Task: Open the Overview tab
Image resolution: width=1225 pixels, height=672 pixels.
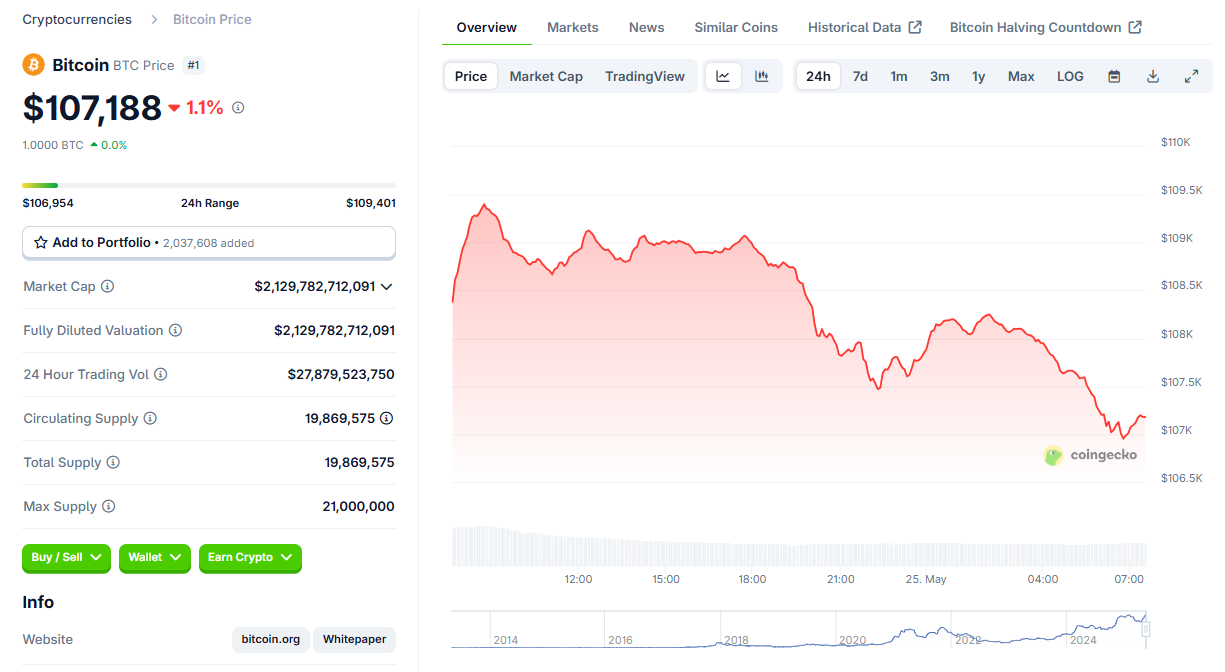Action: [487, 27]
